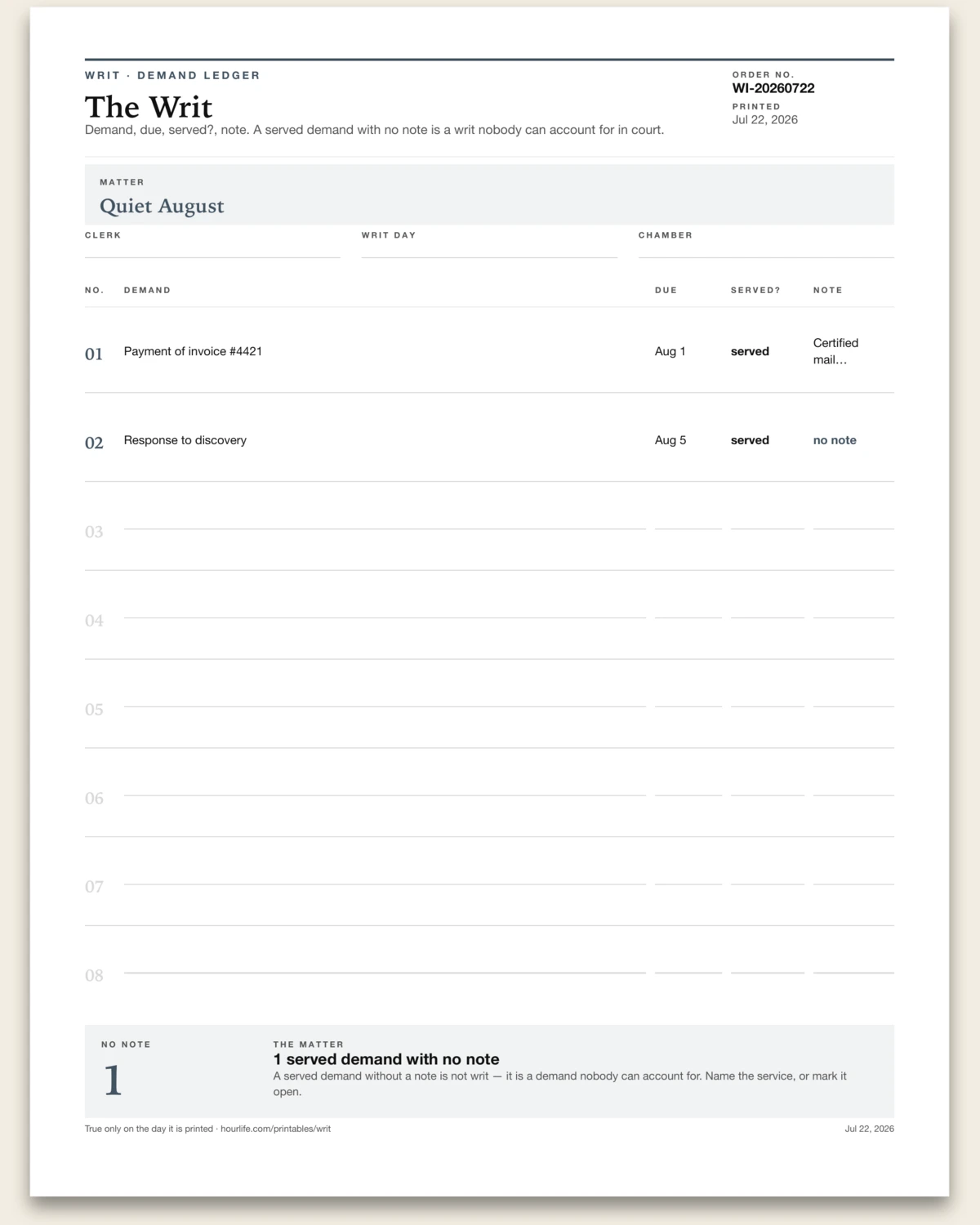The width and height of the screenshot is (980, 1225).
Task: Click the Aug 5 due date
Action: tap(670, 440)
